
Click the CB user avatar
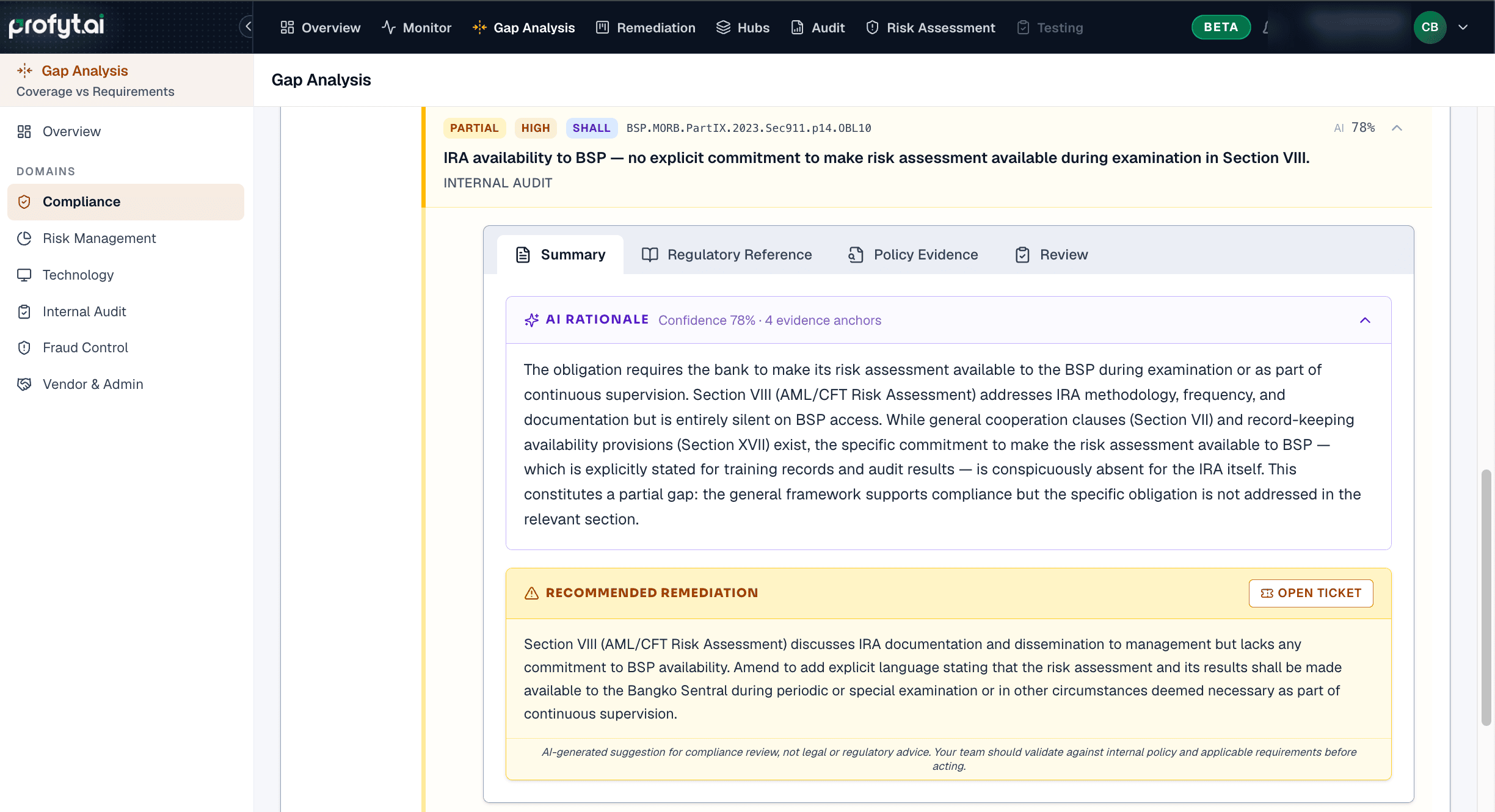click(x=1430, y=27)
